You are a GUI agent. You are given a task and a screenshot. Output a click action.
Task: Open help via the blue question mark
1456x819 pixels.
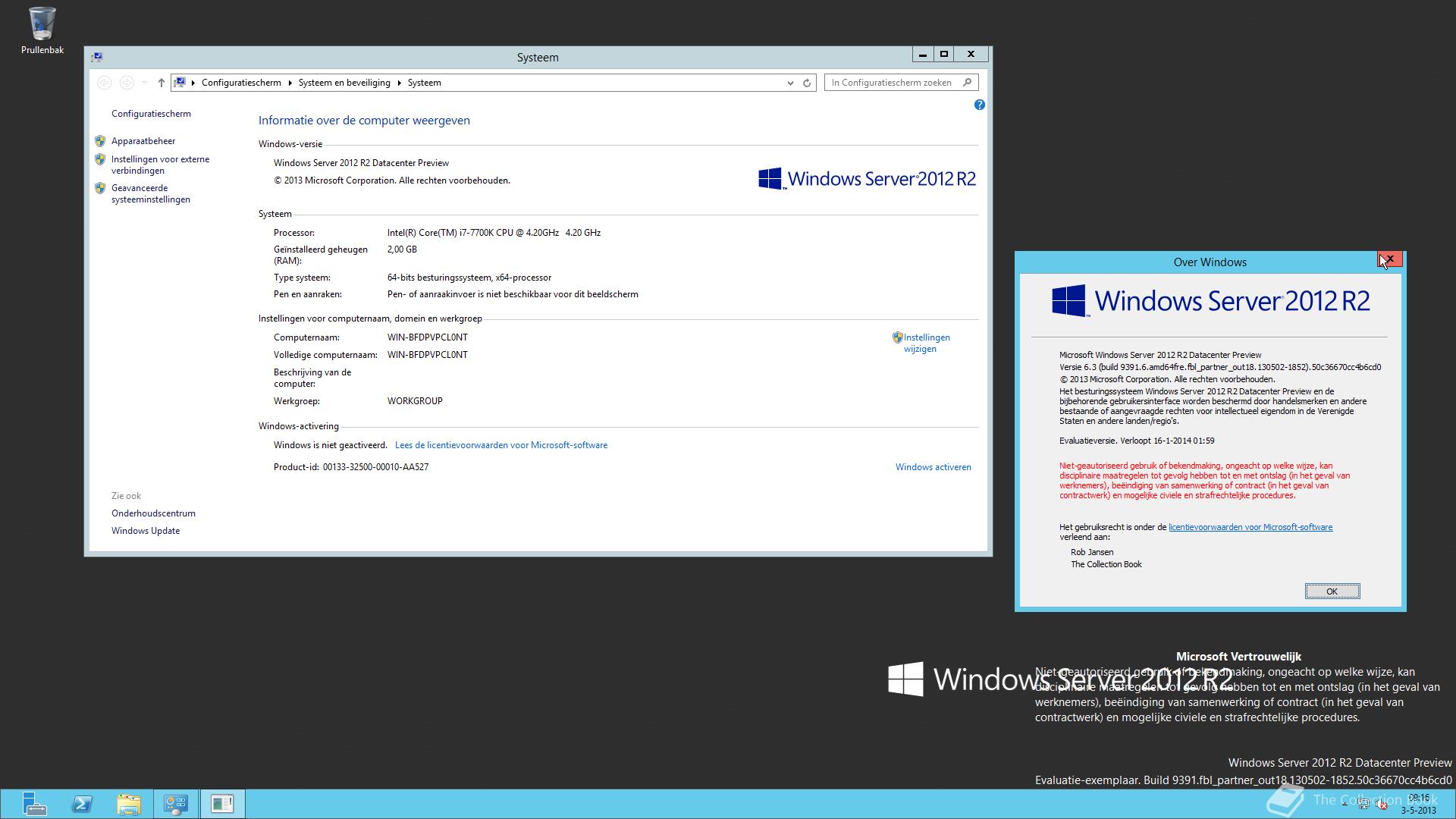[x=979, y=105]
